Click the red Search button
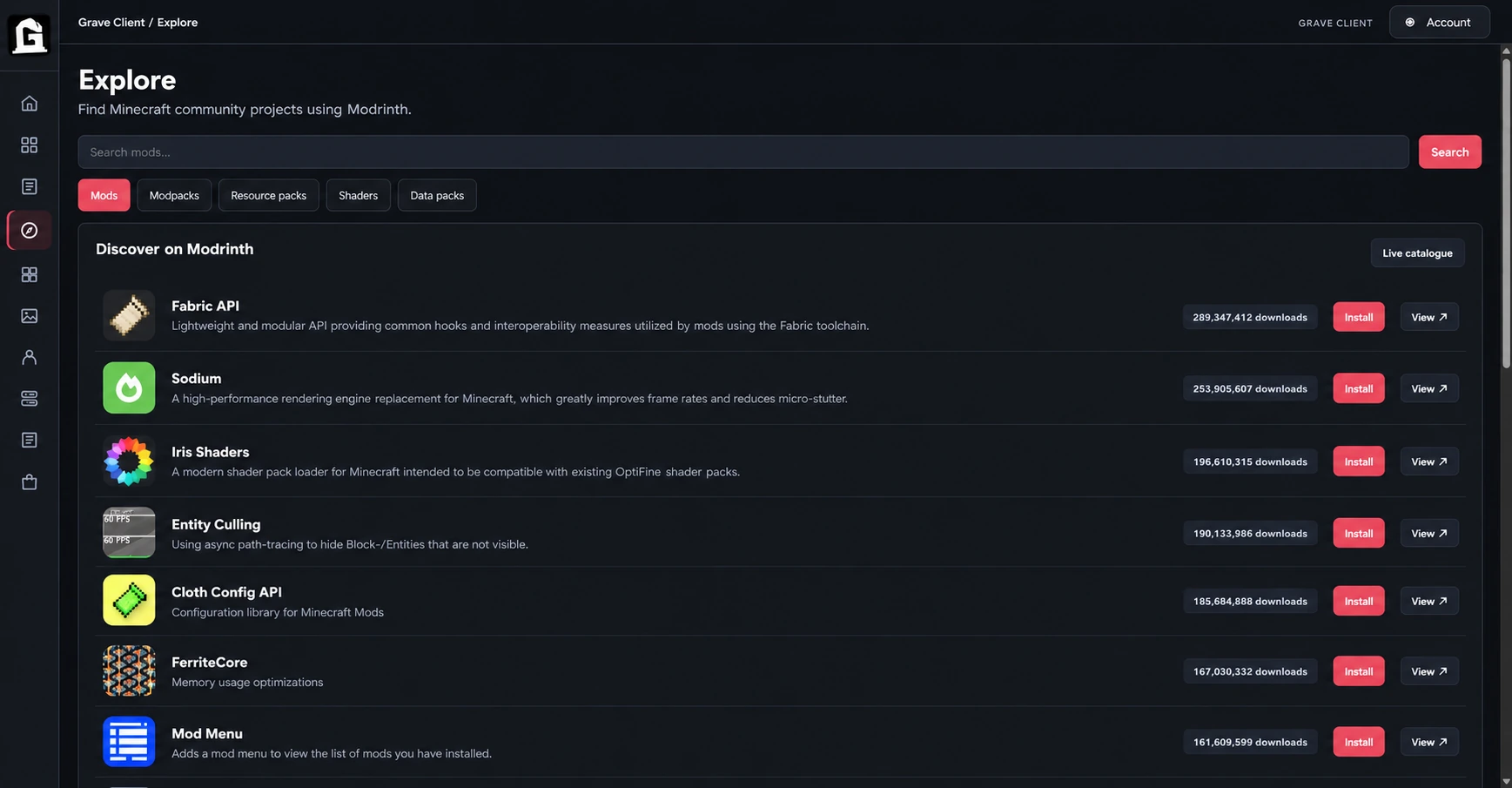 click(x=1450, y=152)
